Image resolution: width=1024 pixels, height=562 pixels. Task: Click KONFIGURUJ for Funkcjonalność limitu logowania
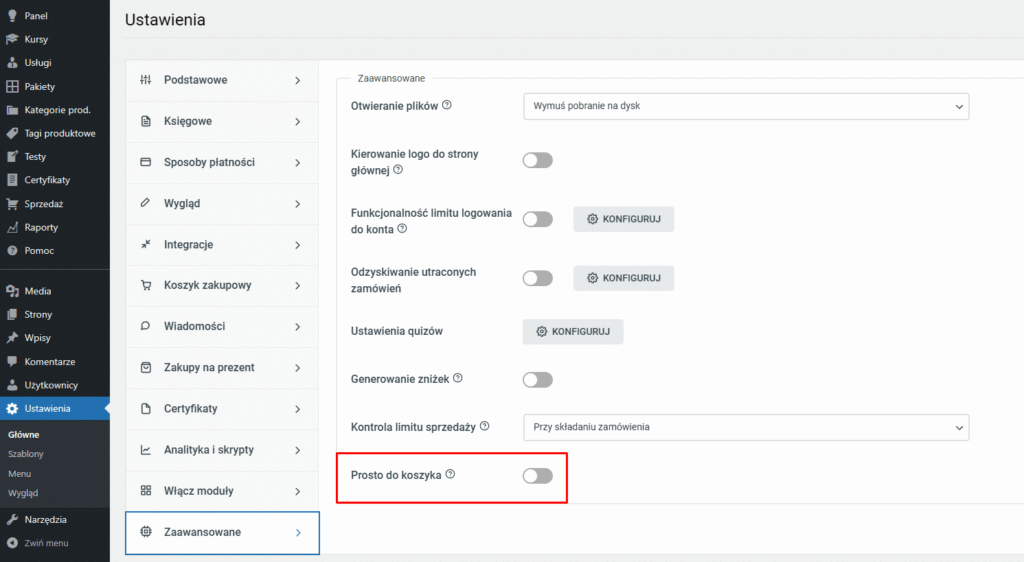624,219
